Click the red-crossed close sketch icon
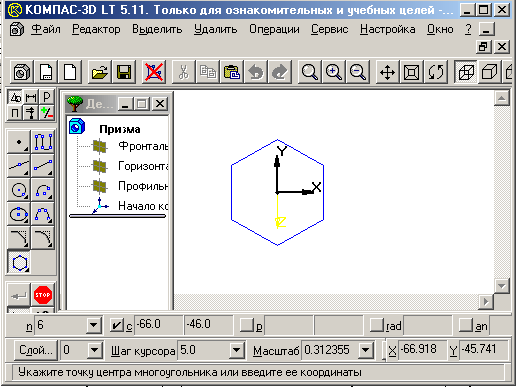Screen dimensions: 516x387 154,72
